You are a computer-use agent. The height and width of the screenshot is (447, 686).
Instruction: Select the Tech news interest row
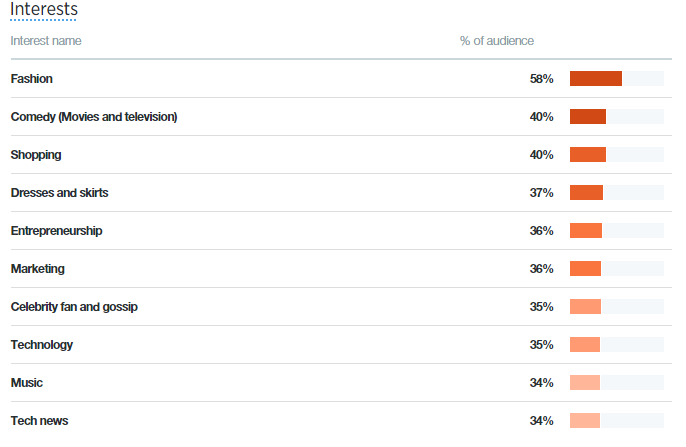click(341, 421)
